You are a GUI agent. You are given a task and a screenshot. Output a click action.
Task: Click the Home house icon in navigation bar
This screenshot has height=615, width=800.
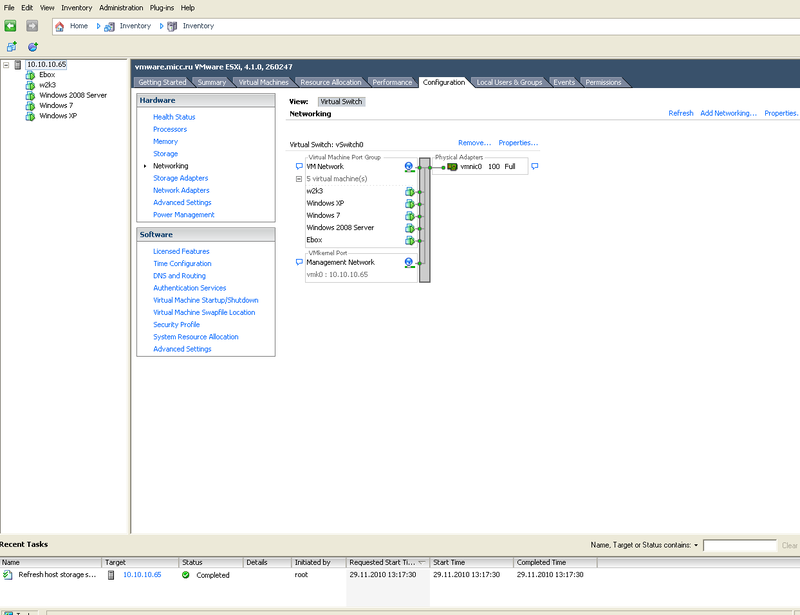pos(60,26)
